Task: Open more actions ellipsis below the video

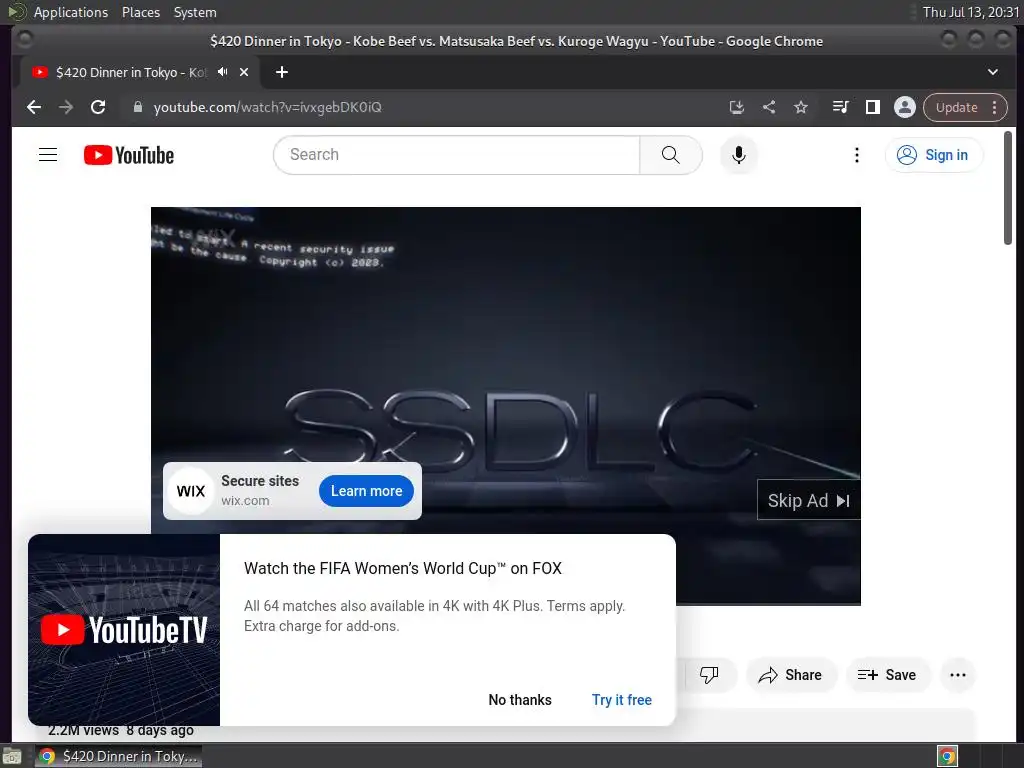Action: (x=958, y=675)
